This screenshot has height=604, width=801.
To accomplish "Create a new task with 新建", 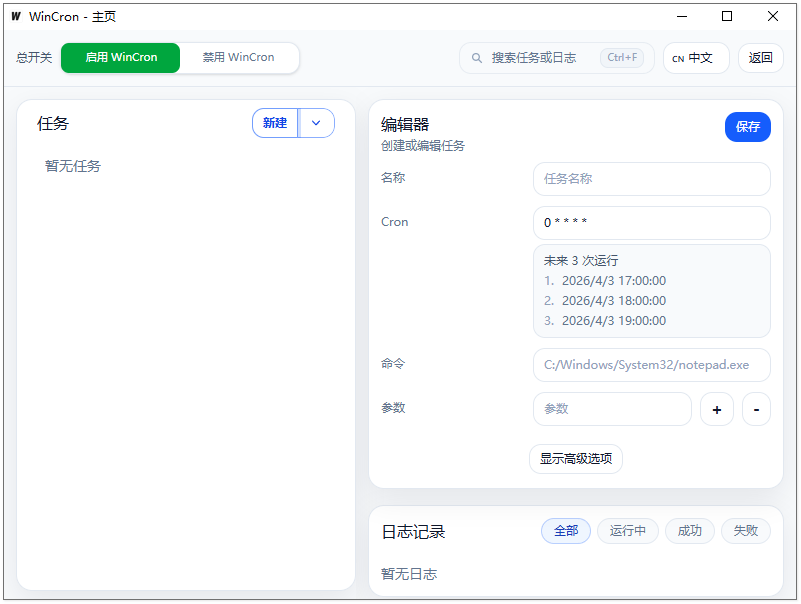I will pos(275,122).
